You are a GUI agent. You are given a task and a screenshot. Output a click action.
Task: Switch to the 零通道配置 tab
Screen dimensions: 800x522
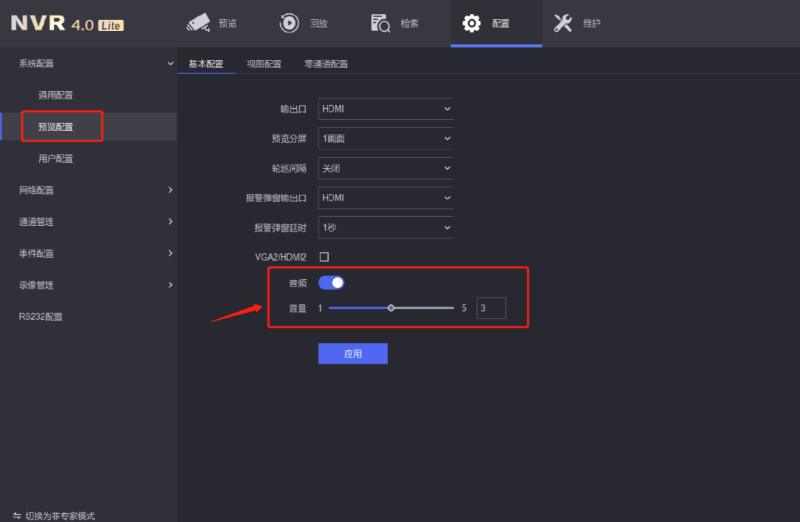coord(326,64)
